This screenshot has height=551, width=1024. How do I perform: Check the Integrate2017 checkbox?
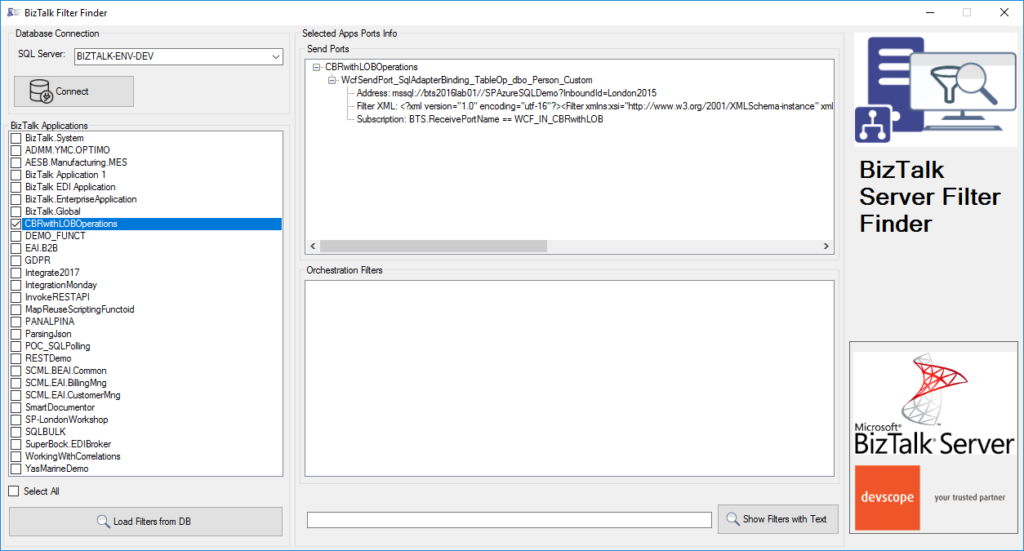click(x=16, y=273)
